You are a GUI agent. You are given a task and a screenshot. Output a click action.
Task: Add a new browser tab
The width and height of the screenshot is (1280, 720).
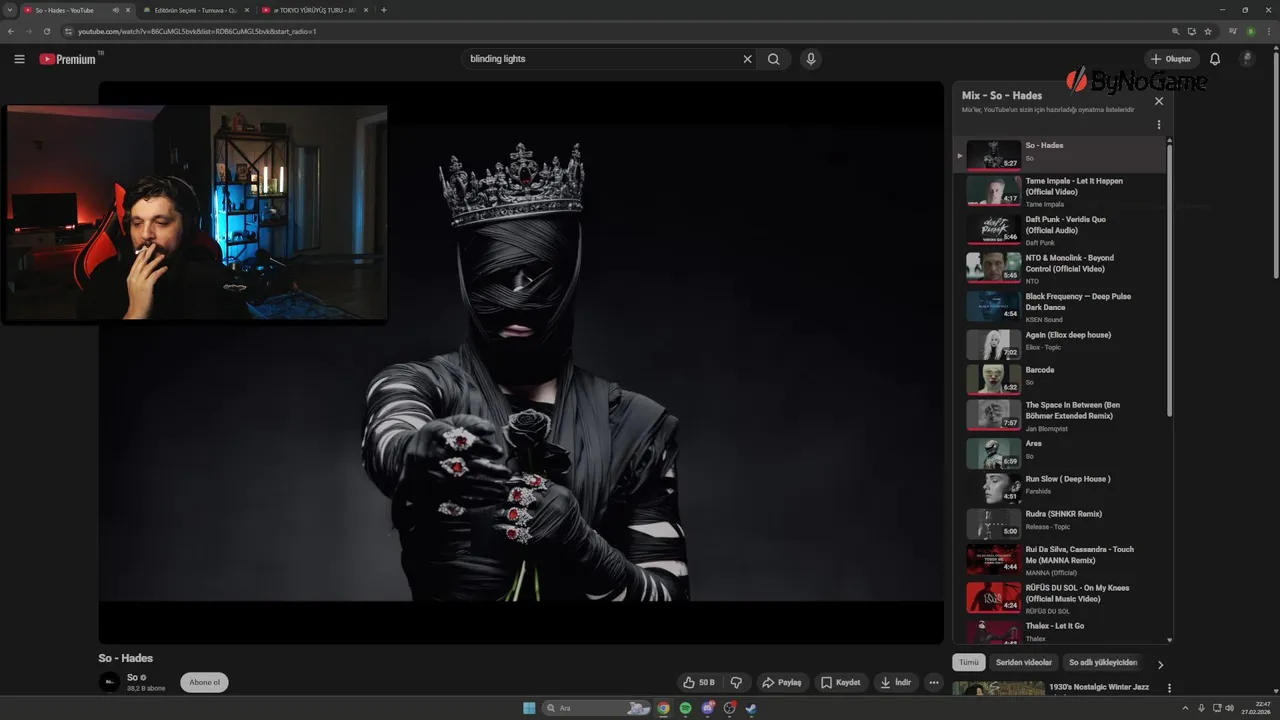pos(384,10)
